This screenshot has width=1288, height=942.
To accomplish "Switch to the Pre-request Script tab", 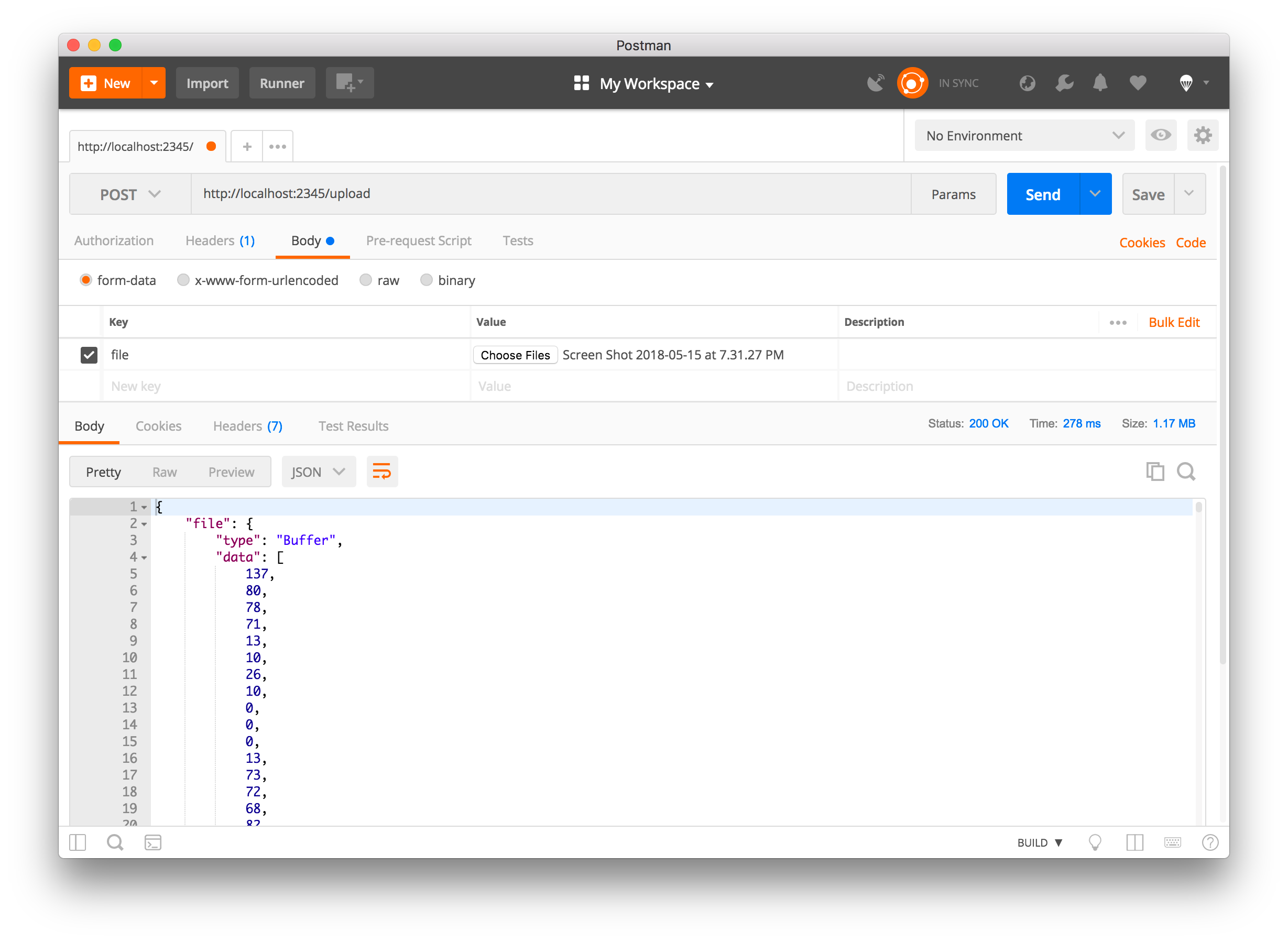I will [x=419, y=240].
